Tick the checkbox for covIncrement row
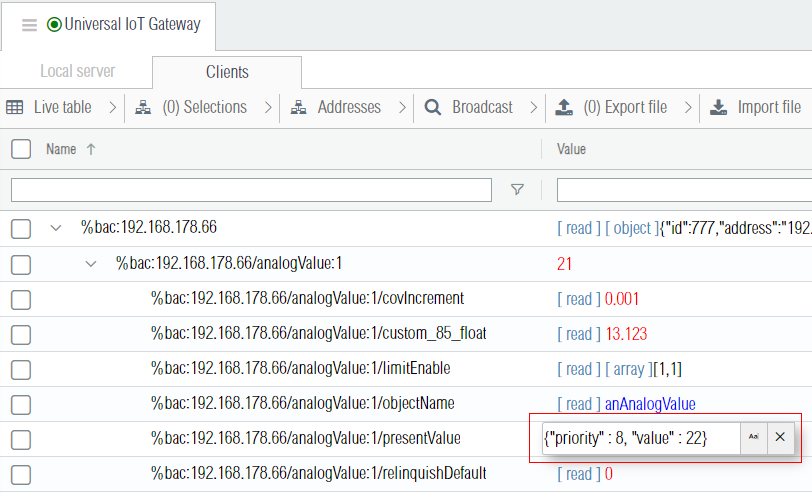 click(x=21, y=299)
